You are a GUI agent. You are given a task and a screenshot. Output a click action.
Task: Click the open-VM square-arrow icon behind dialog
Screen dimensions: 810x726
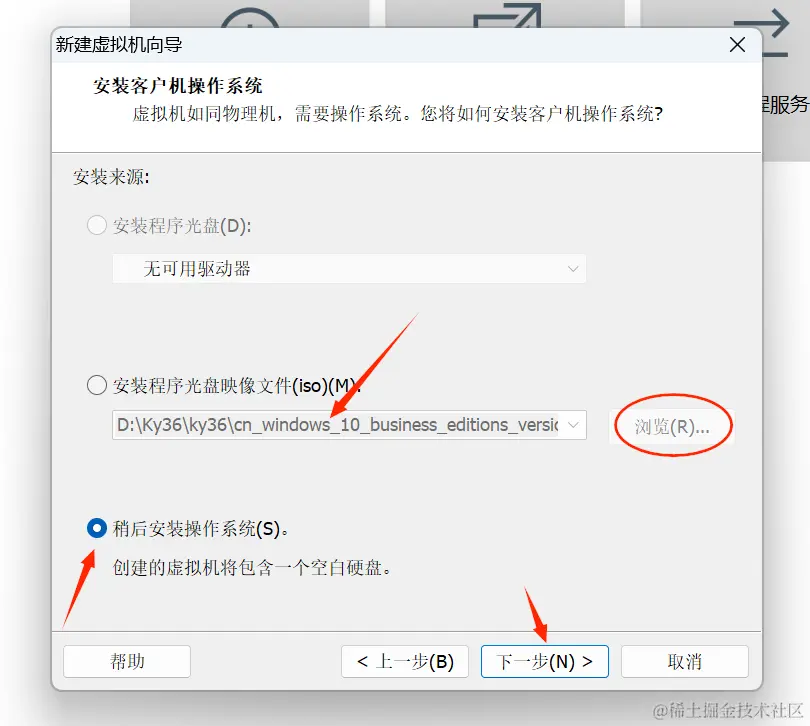(507, 15)
